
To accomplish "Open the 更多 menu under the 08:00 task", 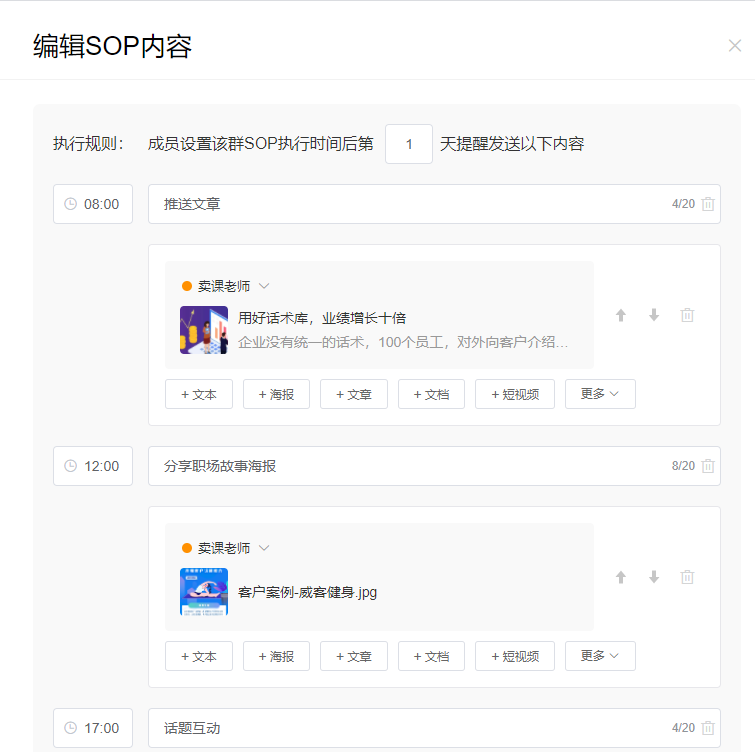I will [x=600, y=394].
